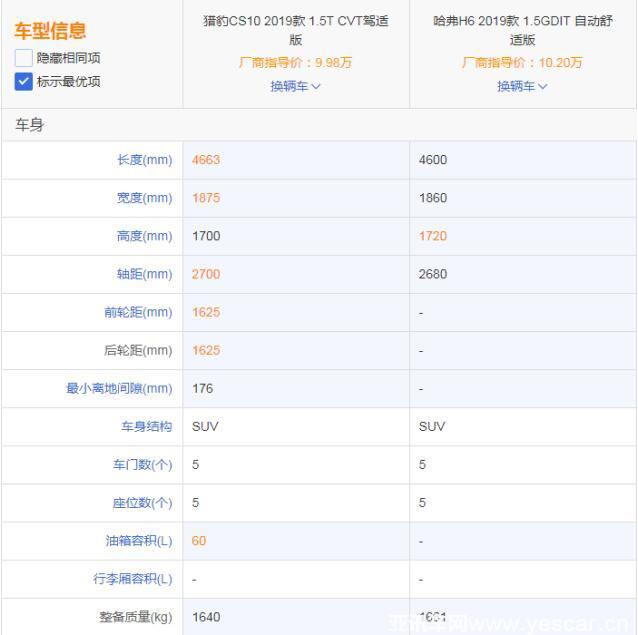Select the height value 1720

click(433, 236)
